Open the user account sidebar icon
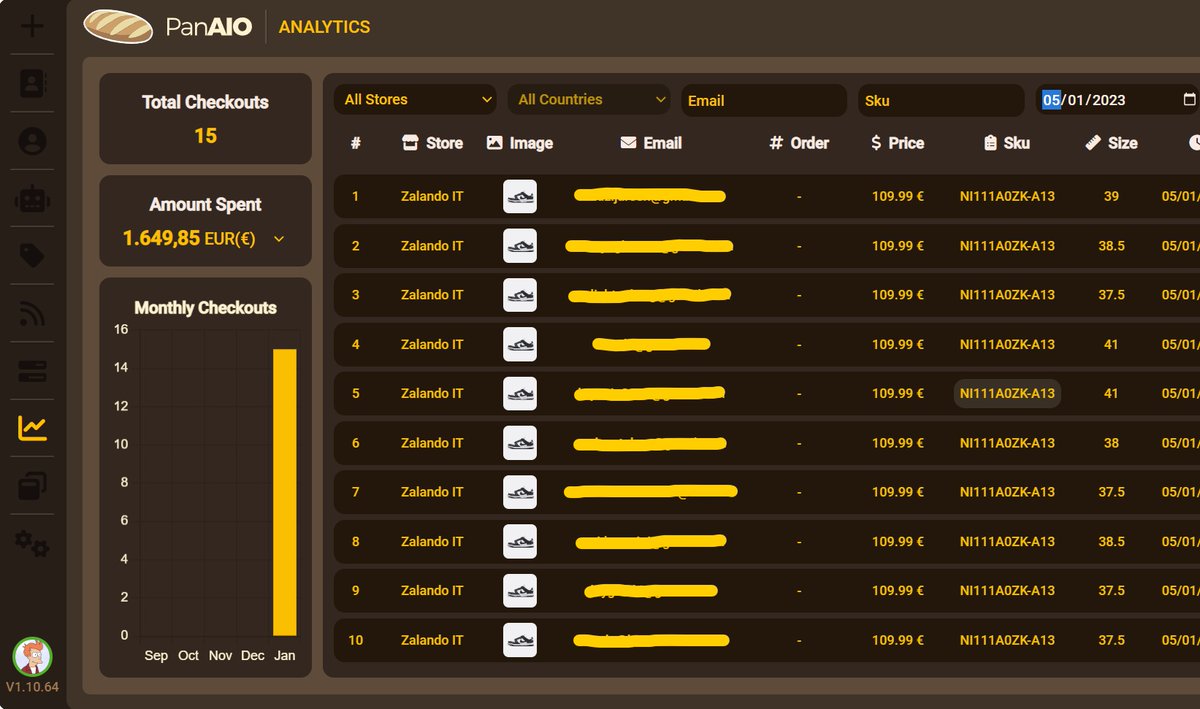Image resolution: width=1200 pixels, height=709 pixels. [33, 141]
